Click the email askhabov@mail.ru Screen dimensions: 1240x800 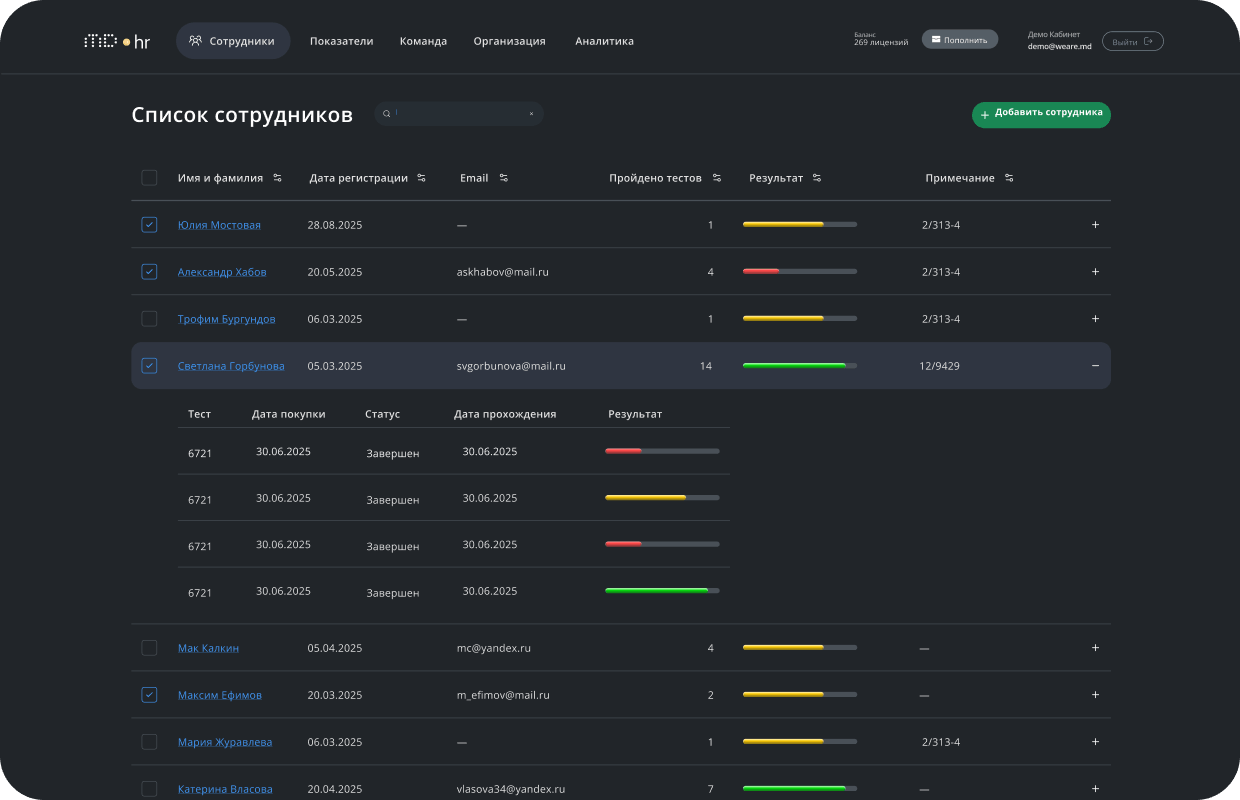tap(503, 272)
